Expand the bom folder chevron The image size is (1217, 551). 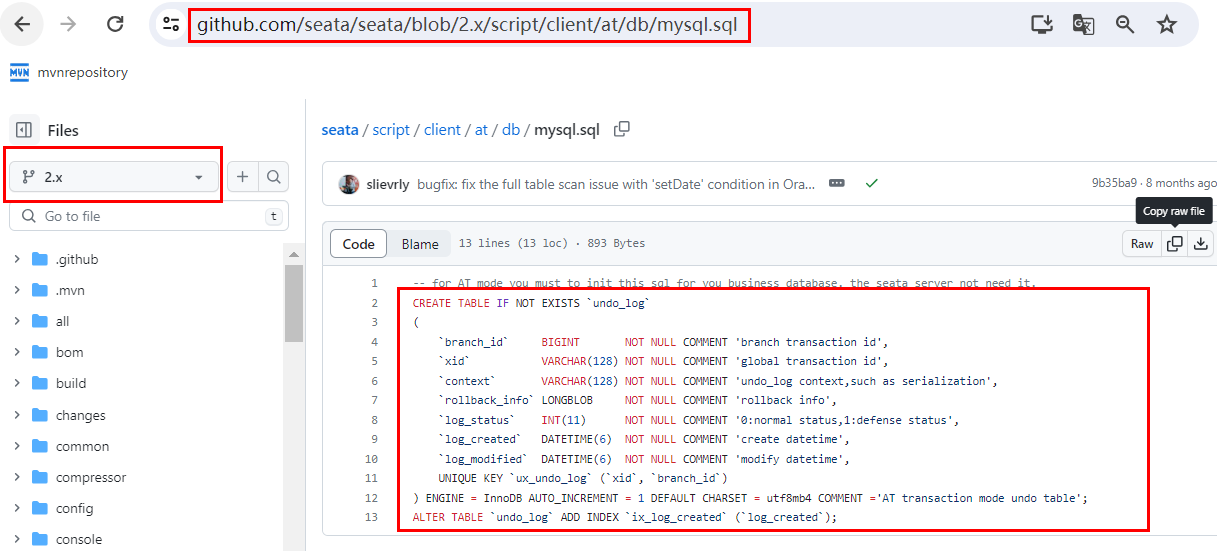click(x=17, y=352)
